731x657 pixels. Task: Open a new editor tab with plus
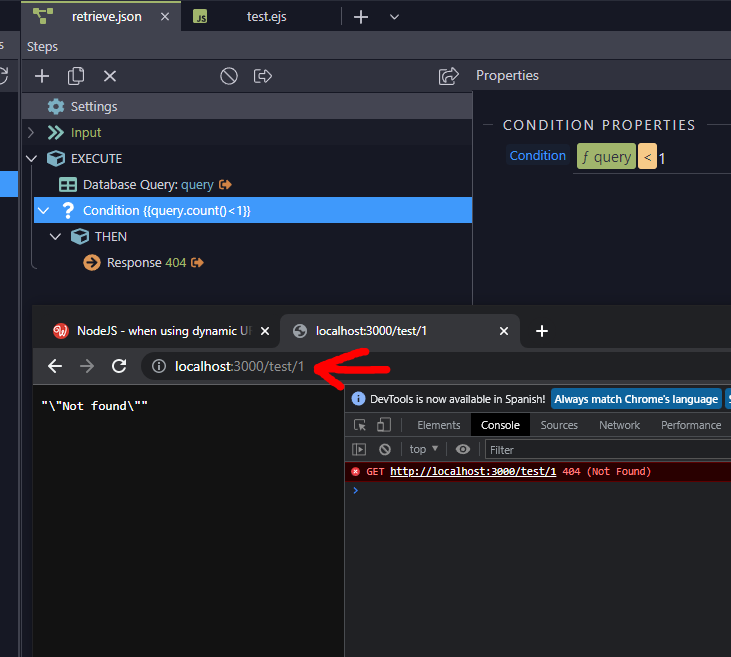coord(361,17)
